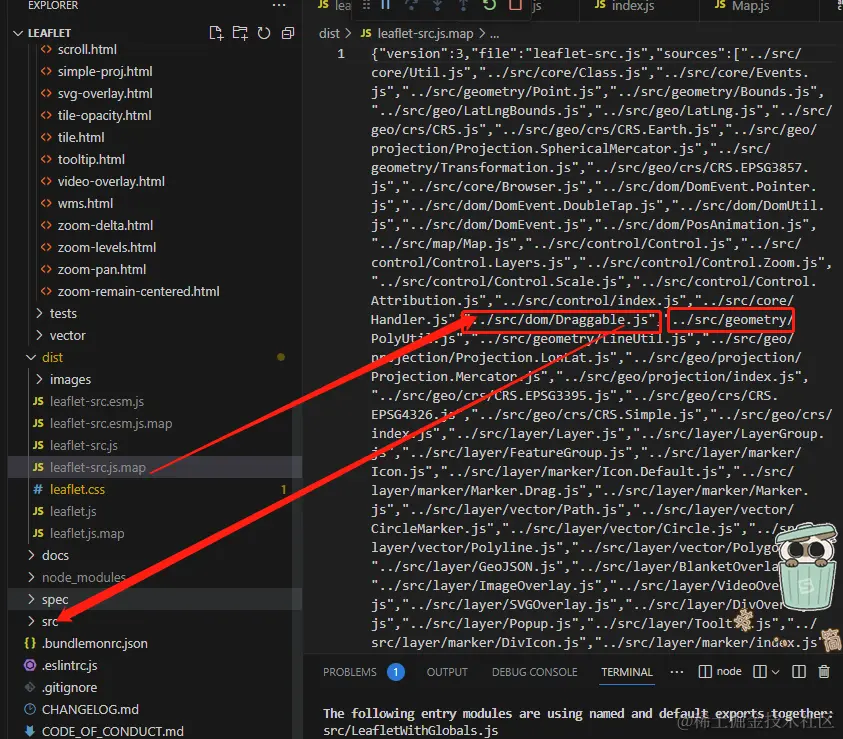Open the explorer more actions ellipsis
Image resolution: width=843 pixels, height=739 pixels.
278,5
